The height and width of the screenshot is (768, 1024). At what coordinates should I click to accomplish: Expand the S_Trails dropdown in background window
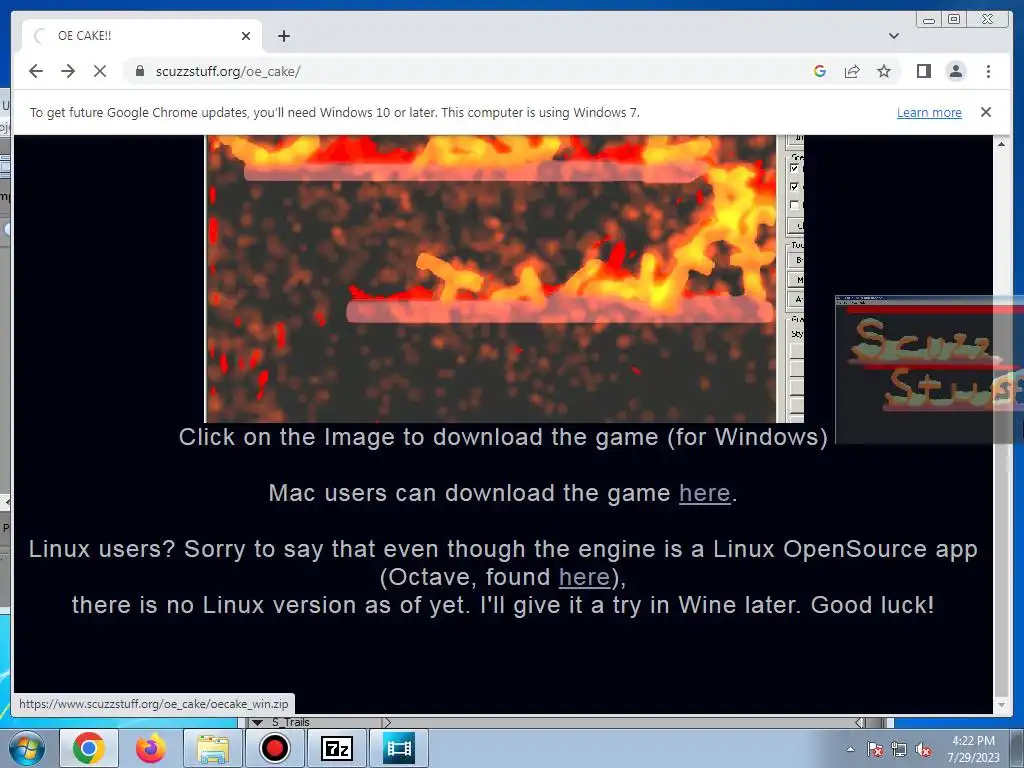[257, 722]
